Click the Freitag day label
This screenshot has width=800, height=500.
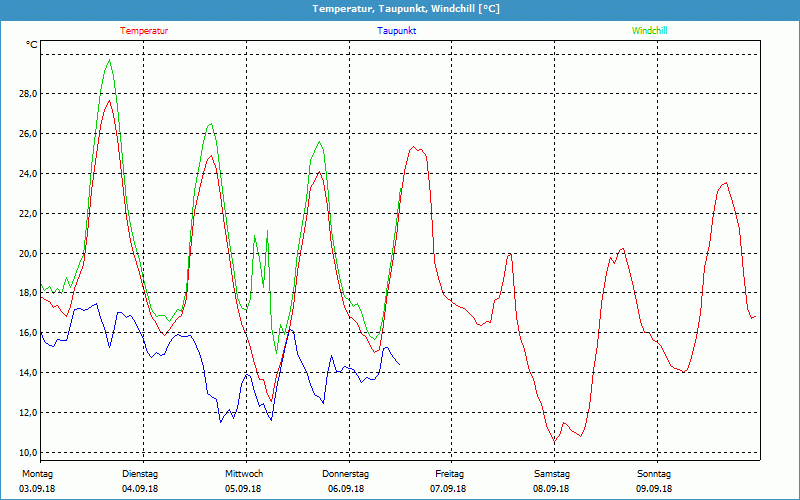[x=449, y=474]
